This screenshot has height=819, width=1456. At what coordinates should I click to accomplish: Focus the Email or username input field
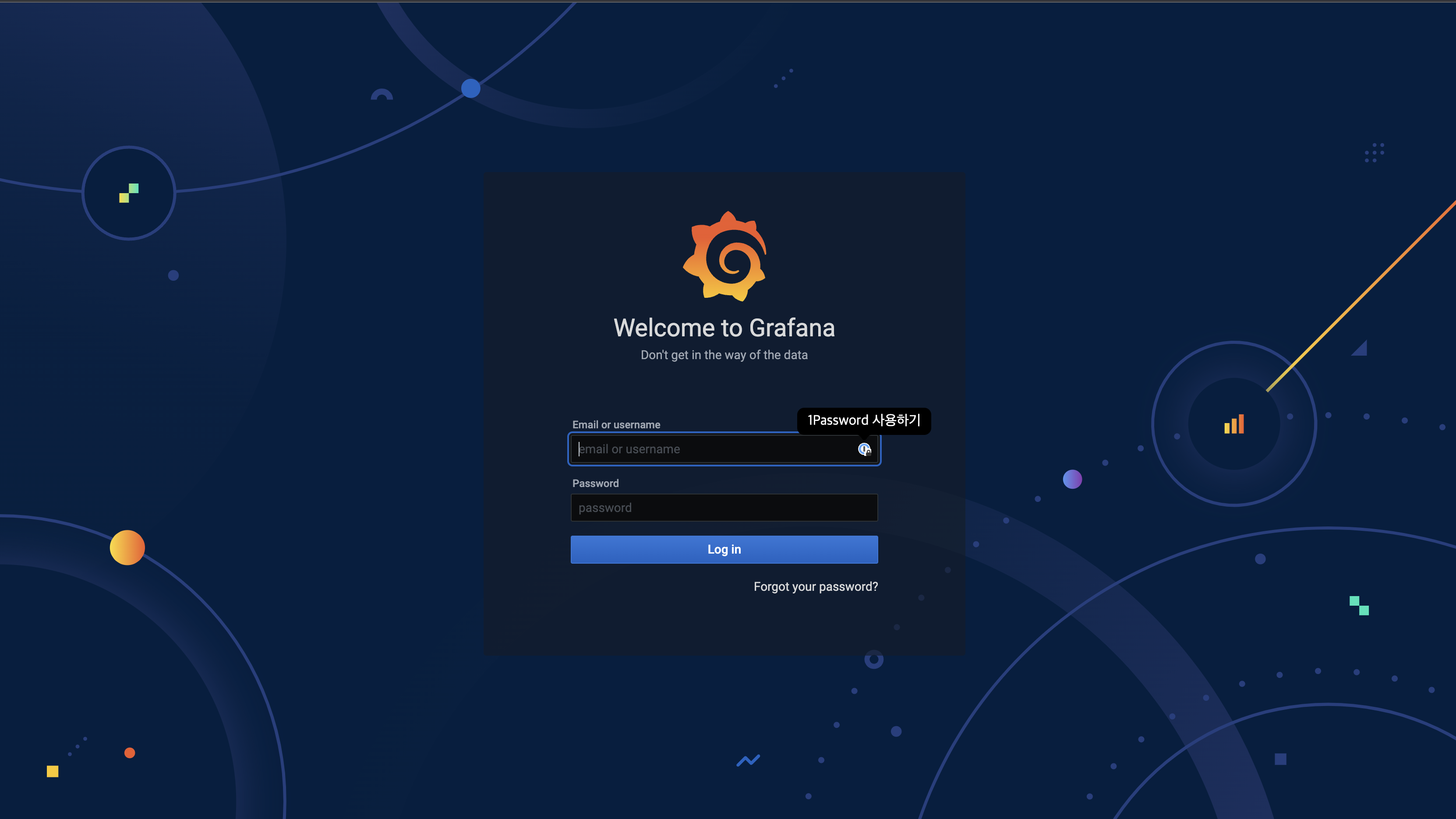(724, 449)
